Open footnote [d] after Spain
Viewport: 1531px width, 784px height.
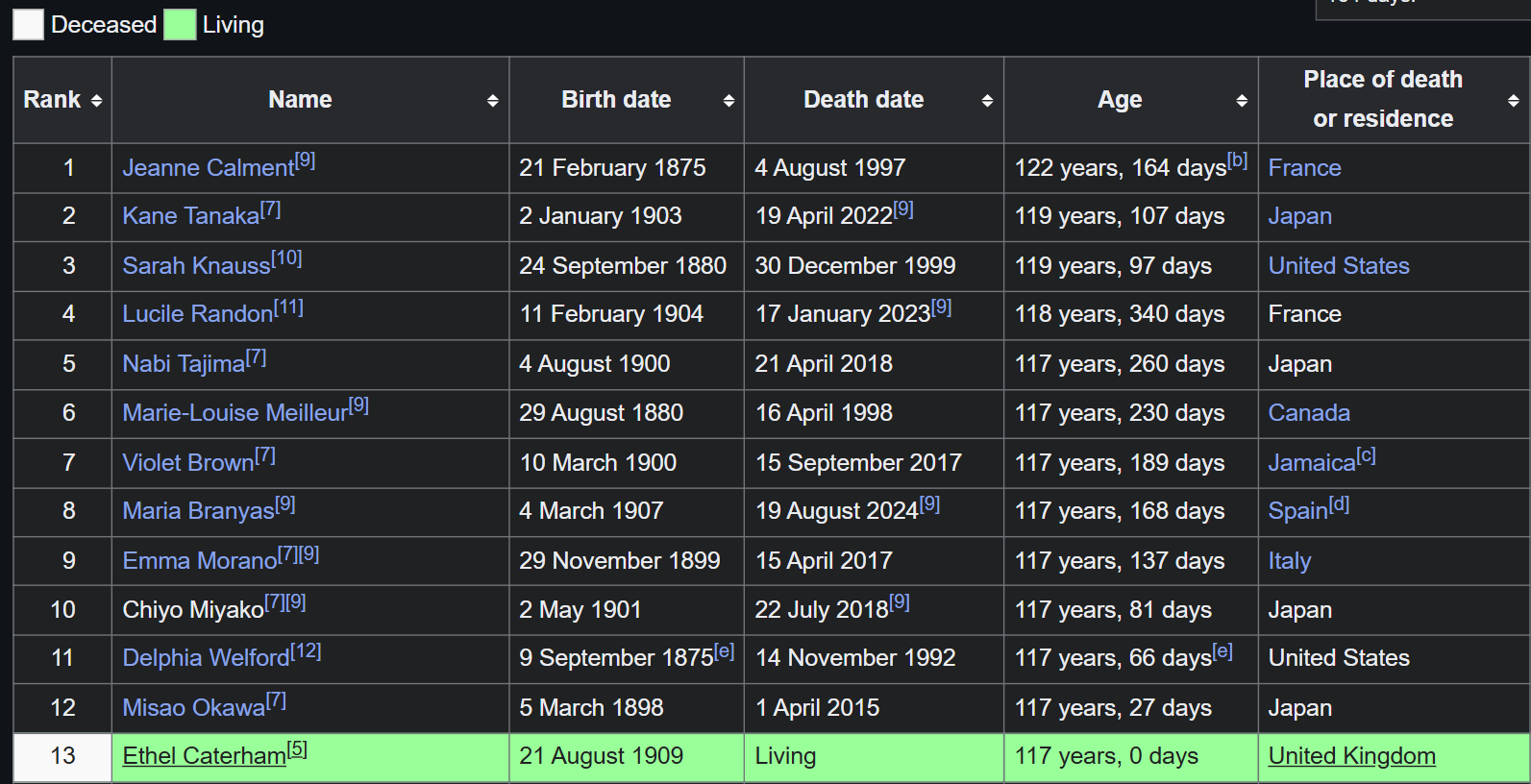tap(1339, 503)
